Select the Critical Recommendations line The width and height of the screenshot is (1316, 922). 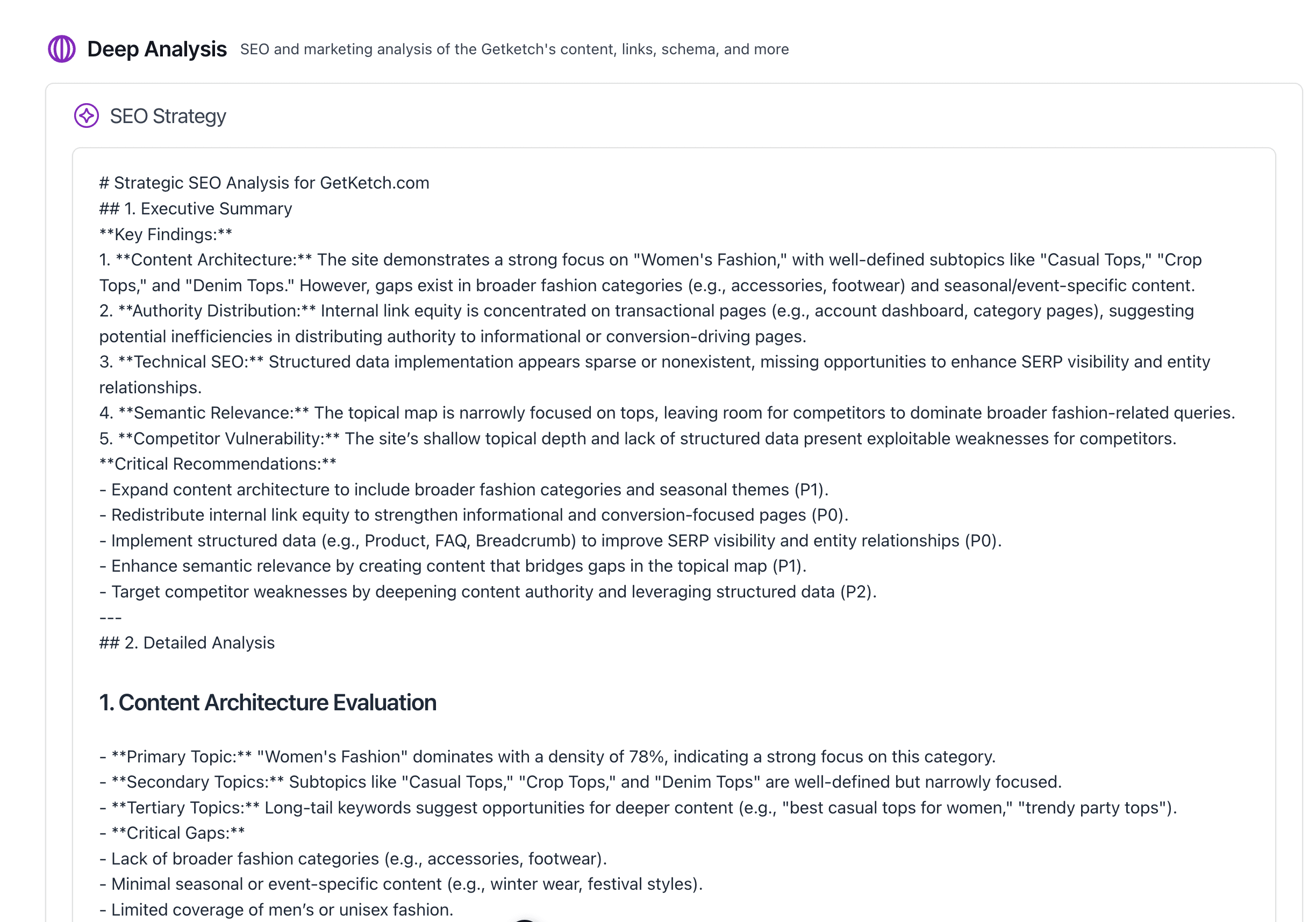point(217,464)
